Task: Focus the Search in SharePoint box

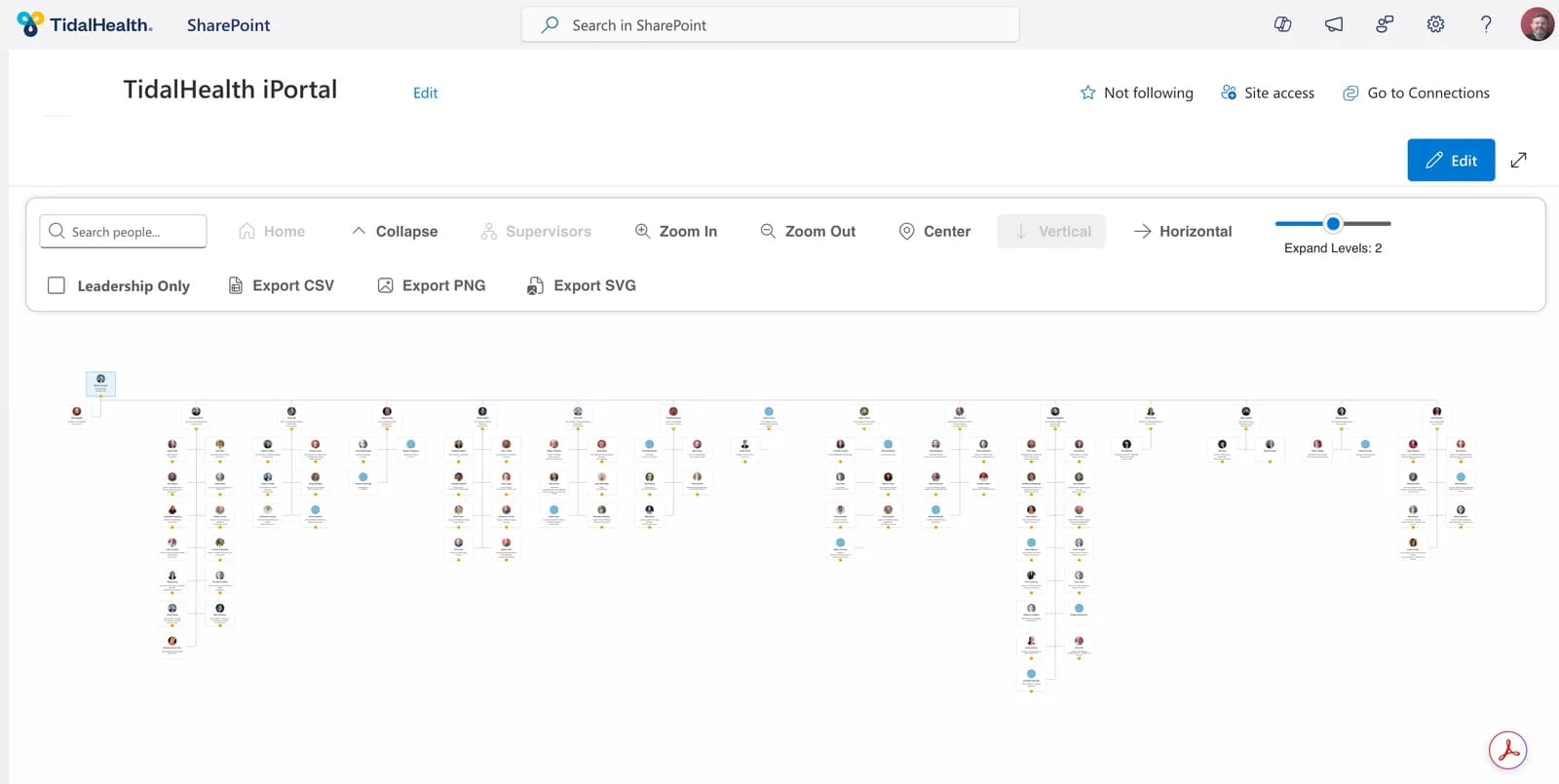Action: (770, 25)
